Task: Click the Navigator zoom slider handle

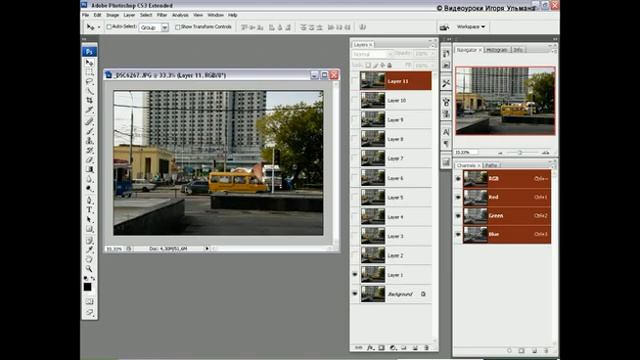Action: [520, 153]
